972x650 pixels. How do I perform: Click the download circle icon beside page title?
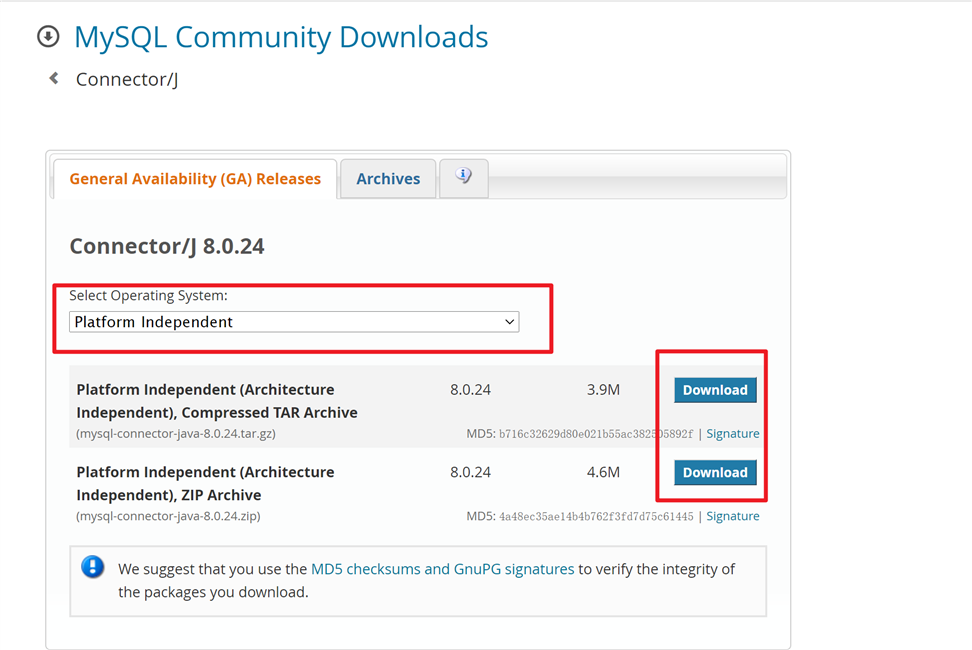[x=48, y=37]
